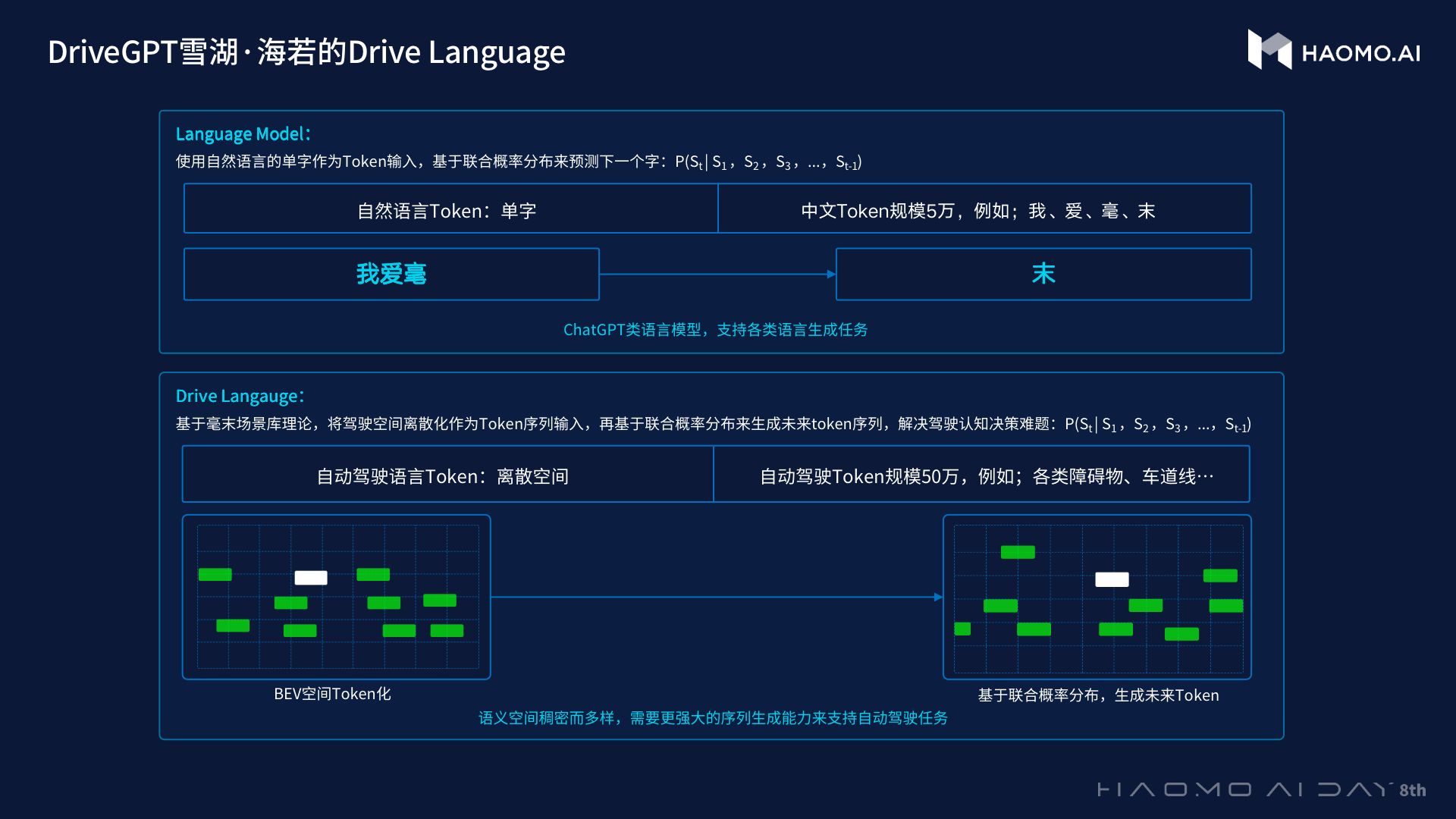This screenshot has width=1456, height=819.
Task: Switch to the Drive Langauge section header
Action: click(239, 396)
